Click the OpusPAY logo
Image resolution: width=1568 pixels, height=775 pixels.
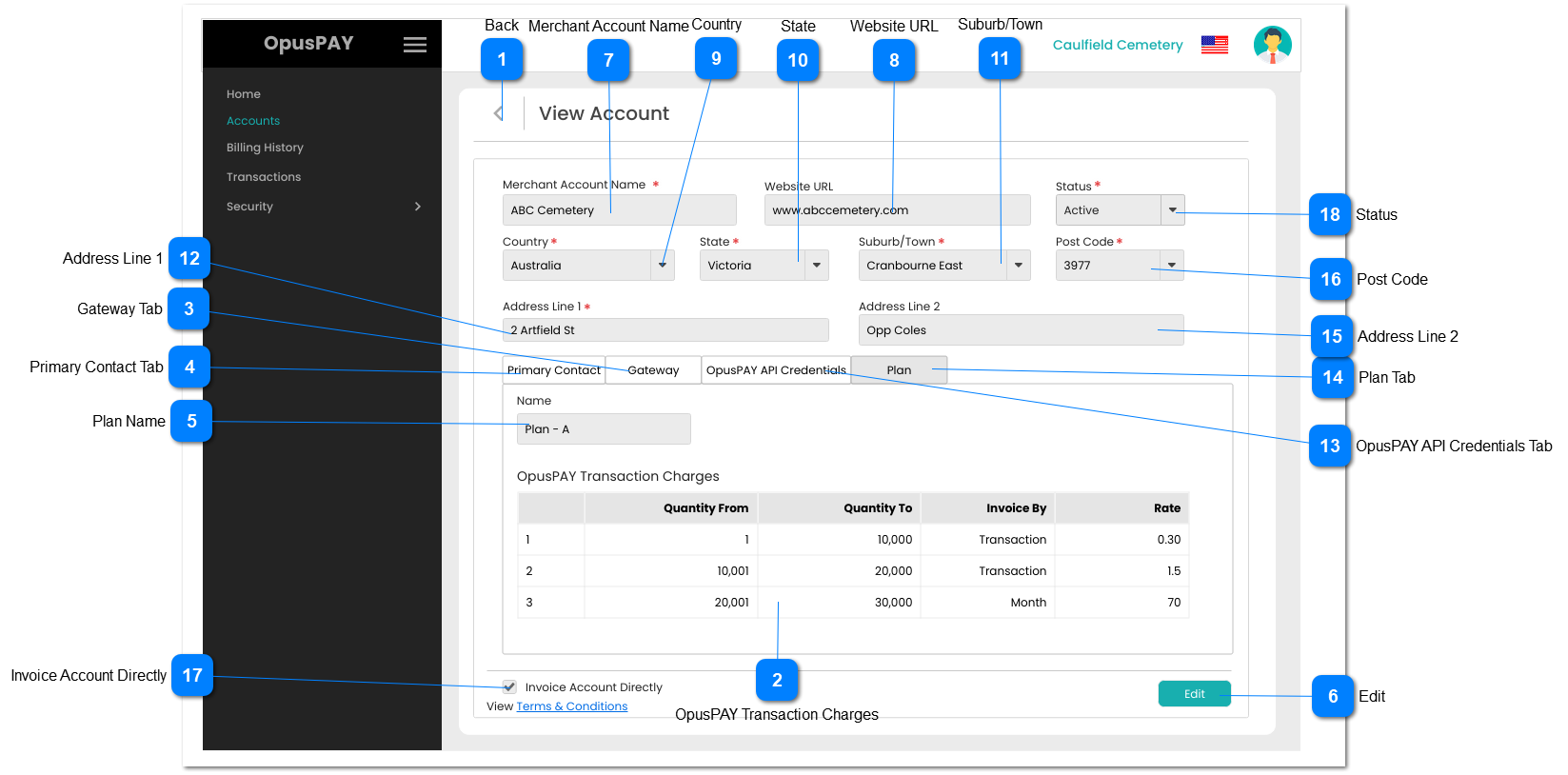[308, 43]
